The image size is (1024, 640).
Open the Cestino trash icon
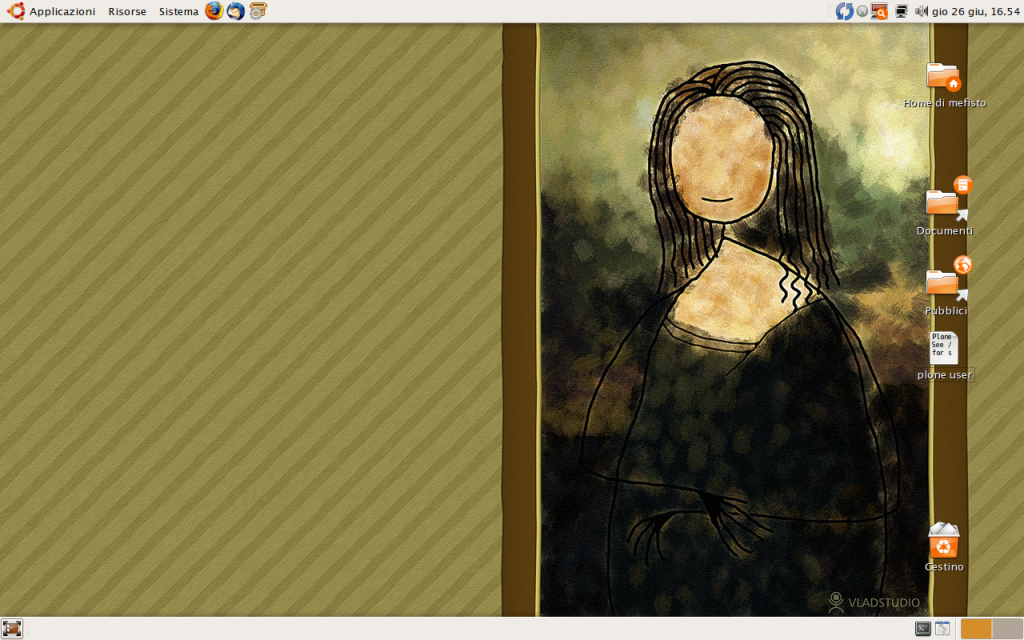[944, 539]
